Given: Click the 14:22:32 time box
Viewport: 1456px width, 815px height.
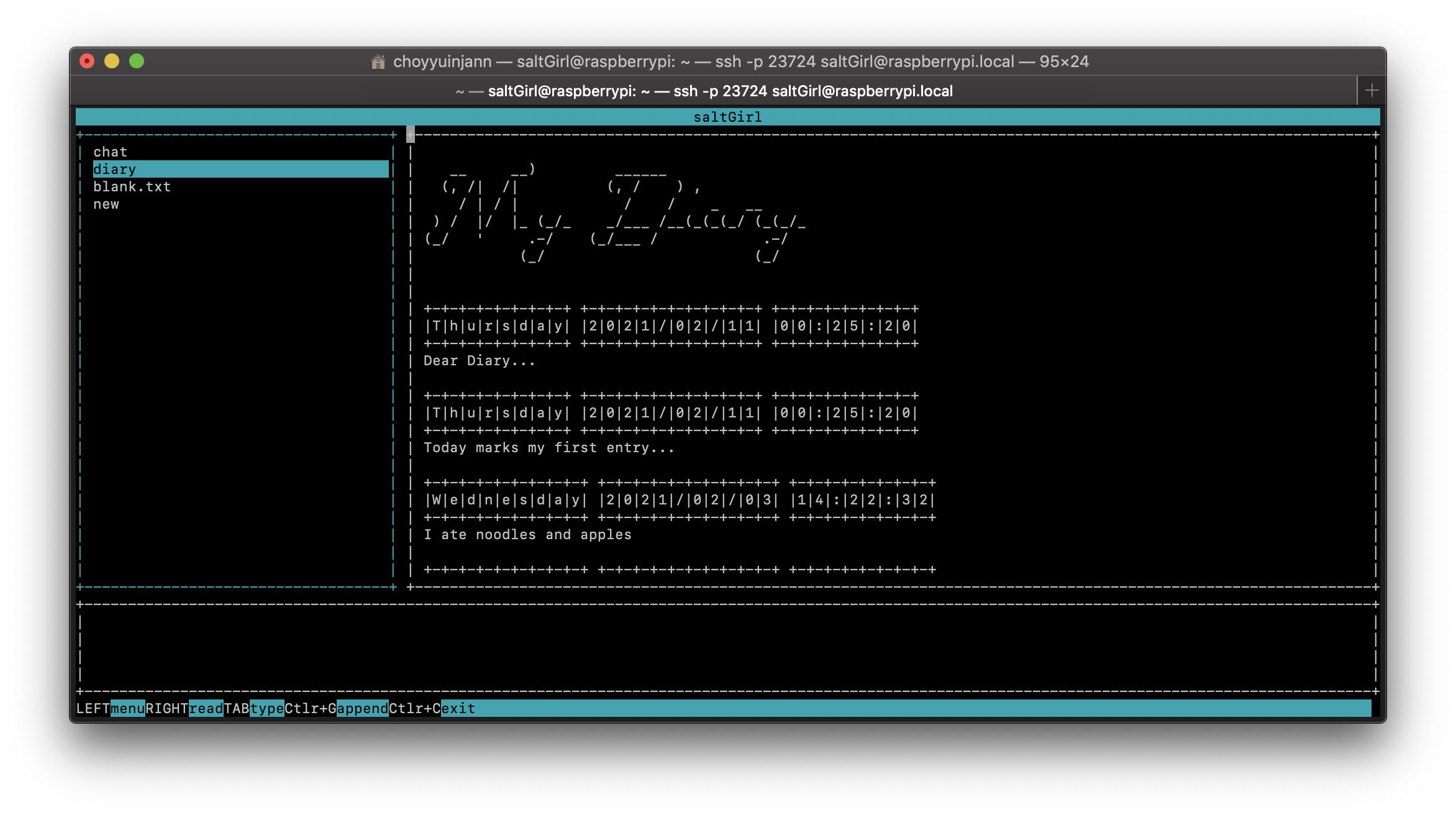Looking at the screenshot, I should click(x=862, y=500).
